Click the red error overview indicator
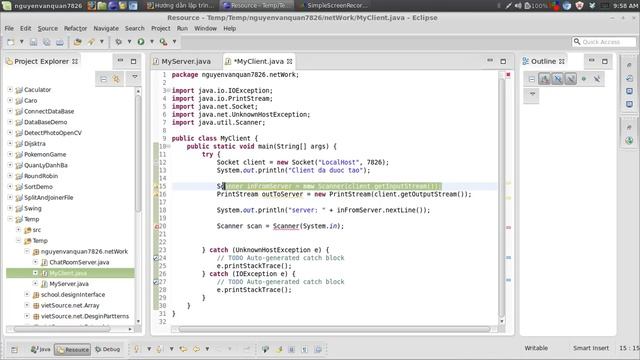This screenshot has width=640, height=360. pyautogui.click(x=509, y=75)
